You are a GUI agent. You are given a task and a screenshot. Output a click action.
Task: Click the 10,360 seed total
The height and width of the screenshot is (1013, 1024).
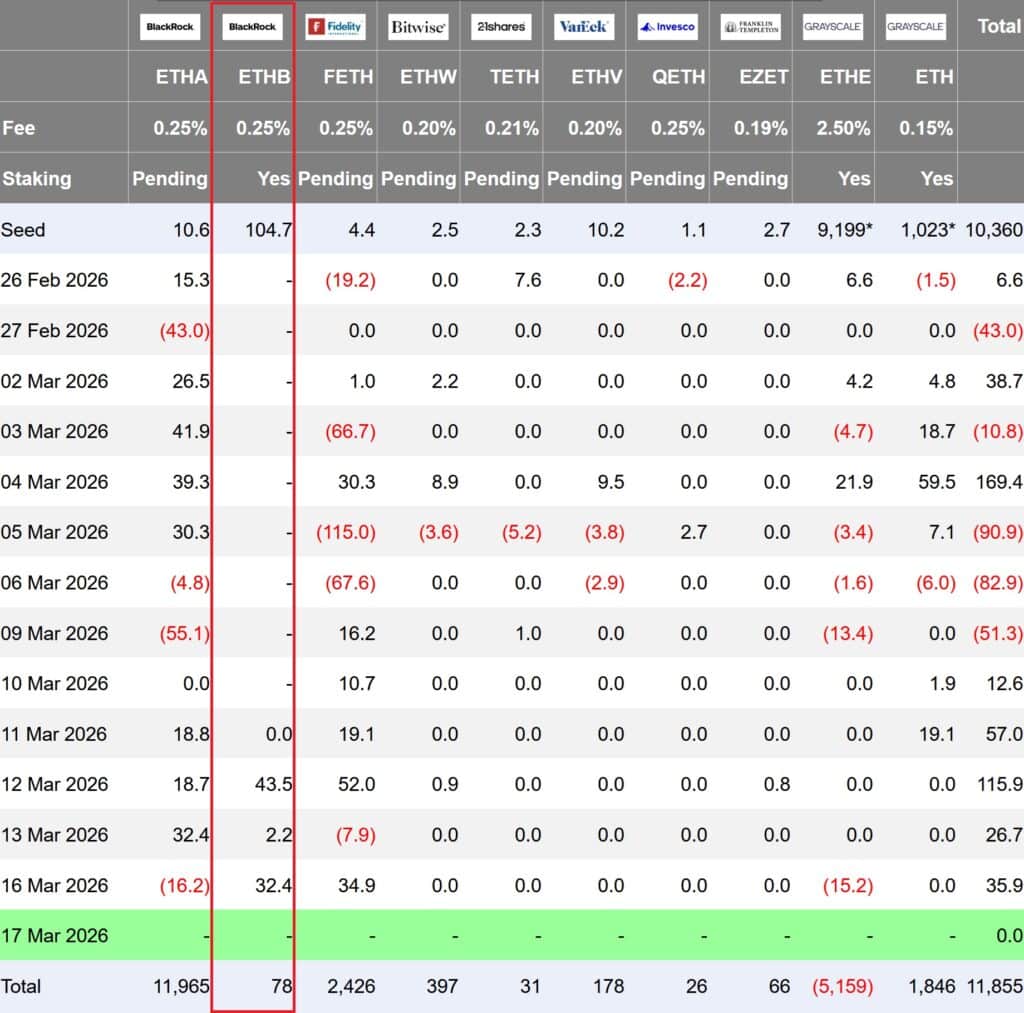994,230
